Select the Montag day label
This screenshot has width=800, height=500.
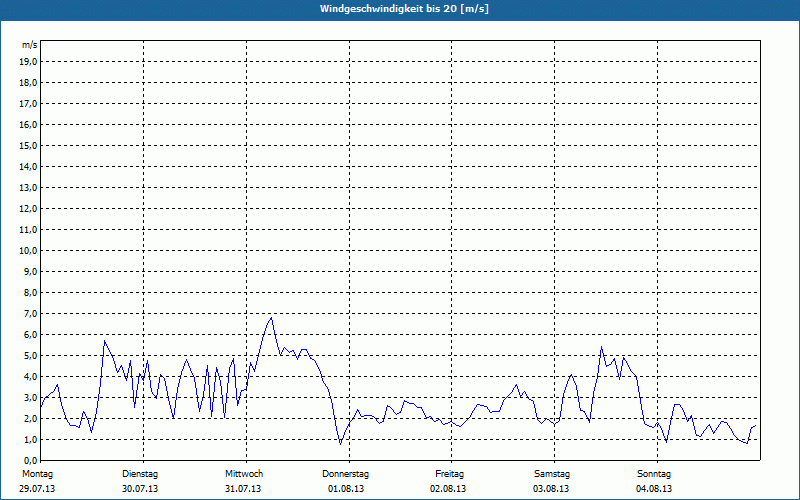(37, 474)
